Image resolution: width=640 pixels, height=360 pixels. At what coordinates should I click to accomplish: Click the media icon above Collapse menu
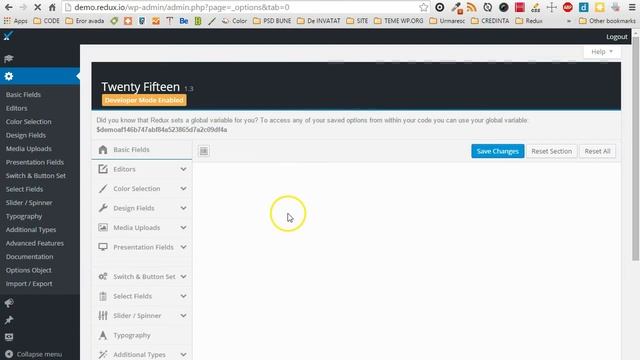9,337
